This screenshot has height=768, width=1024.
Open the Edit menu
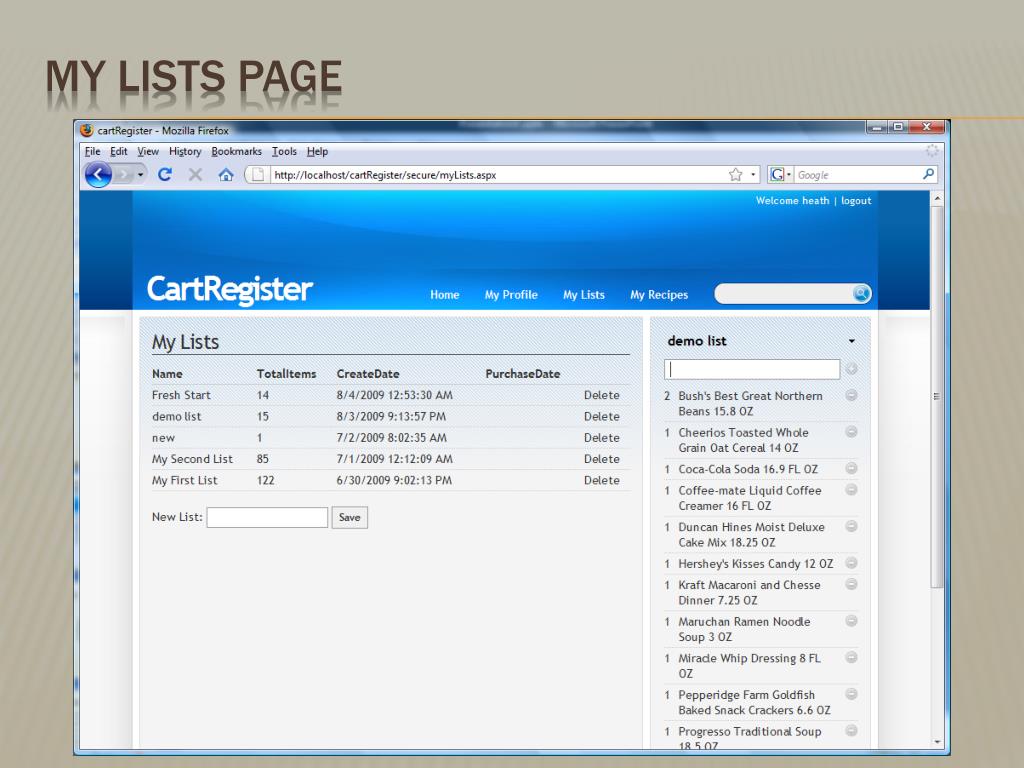(118, 152)
